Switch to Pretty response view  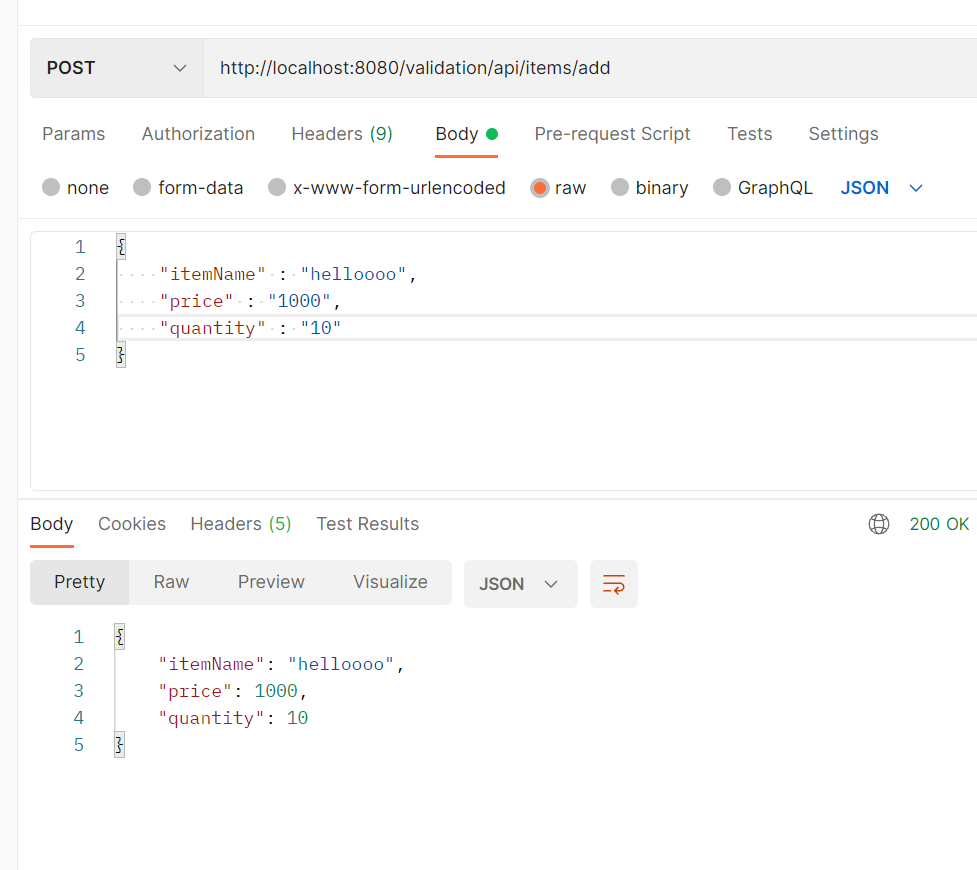80,582
